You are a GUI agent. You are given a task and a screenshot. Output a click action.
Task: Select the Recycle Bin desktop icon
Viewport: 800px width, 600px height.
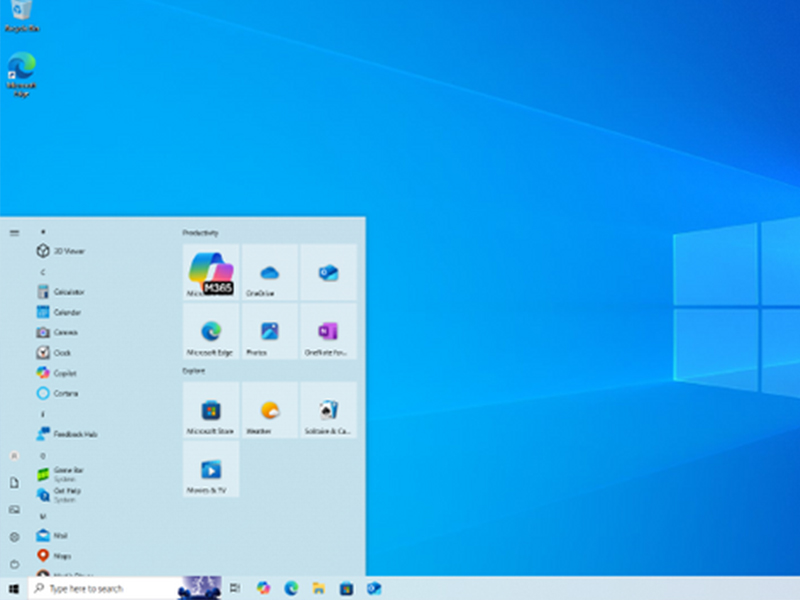tap(21, 16)
